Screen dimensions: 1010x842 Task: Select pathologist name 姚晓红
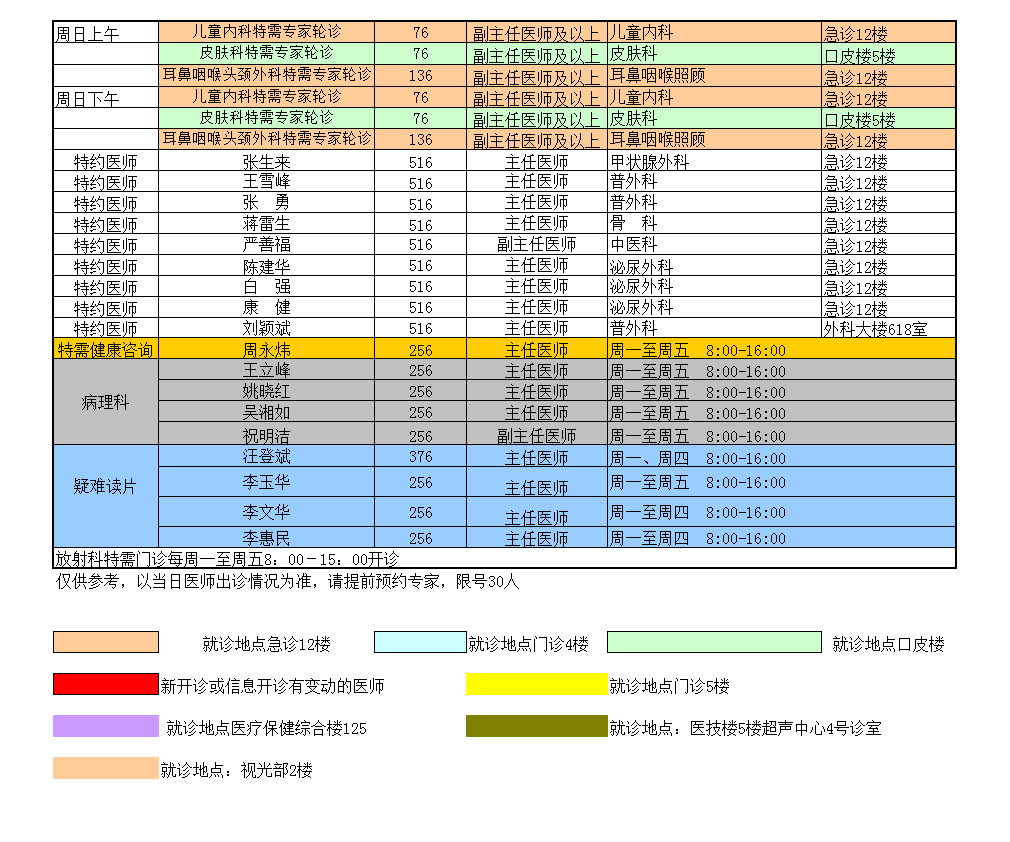(x=267, y=392)
